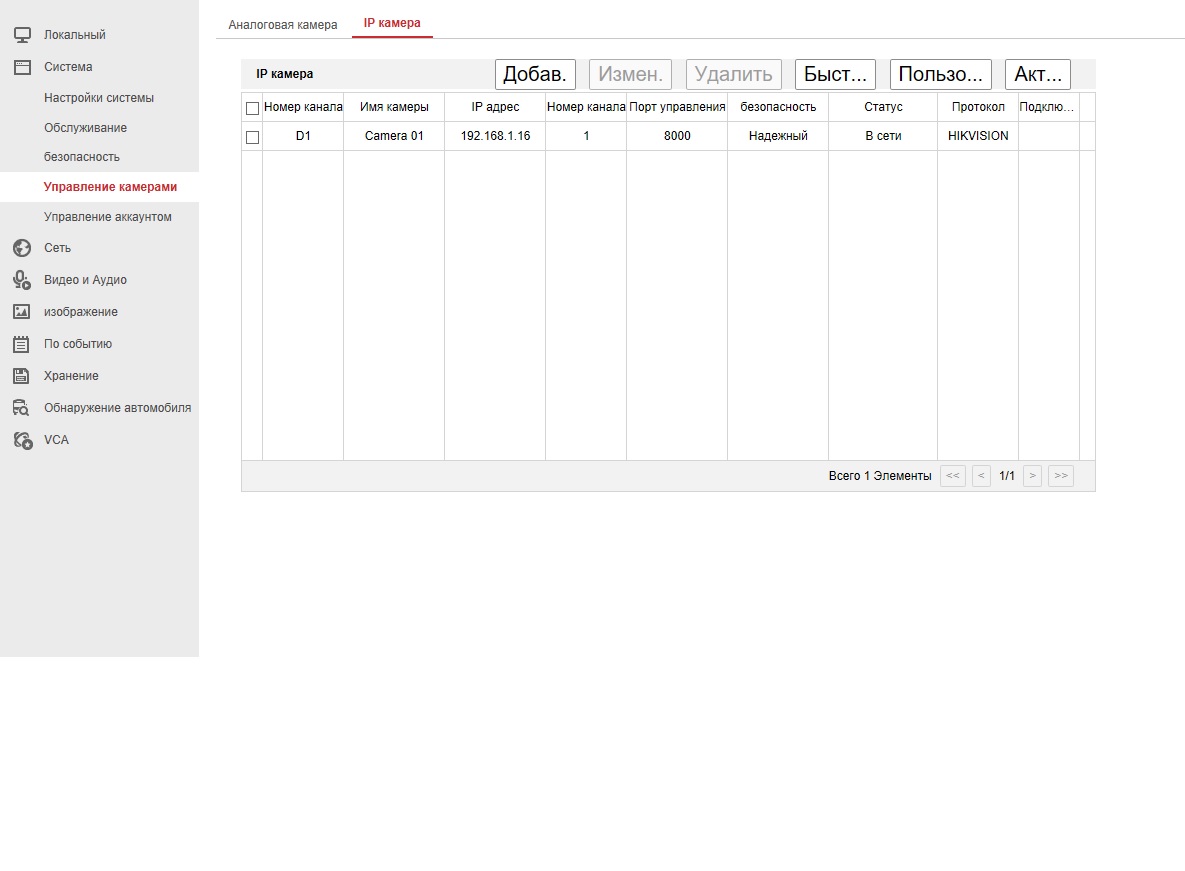Click the System window icon in sidebar
The height and width of the screenshot is (871, 1185).
(22, 67)
